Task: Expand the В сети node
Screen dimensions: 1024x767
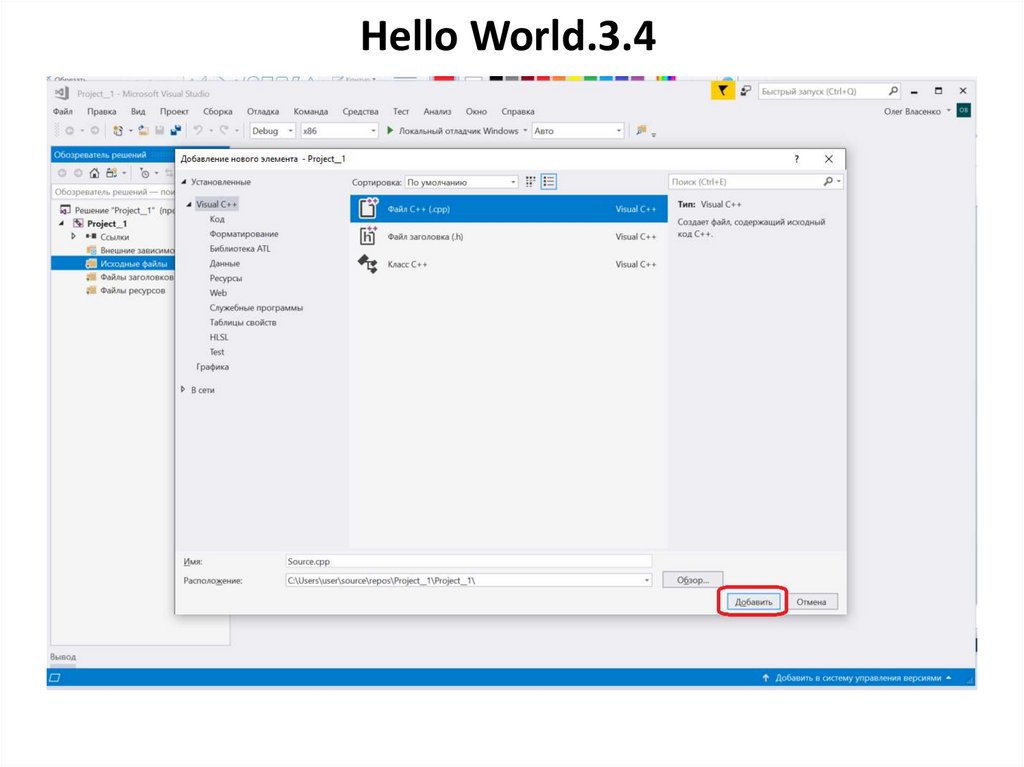Action: (183, 389)
